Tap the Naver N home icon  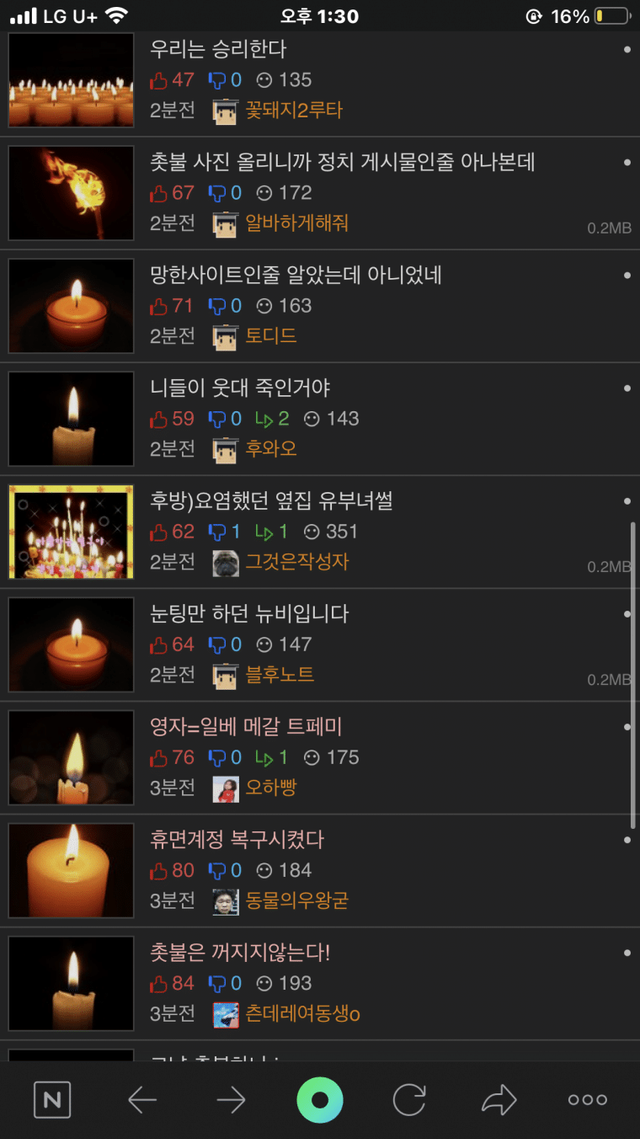[52, 1100]
